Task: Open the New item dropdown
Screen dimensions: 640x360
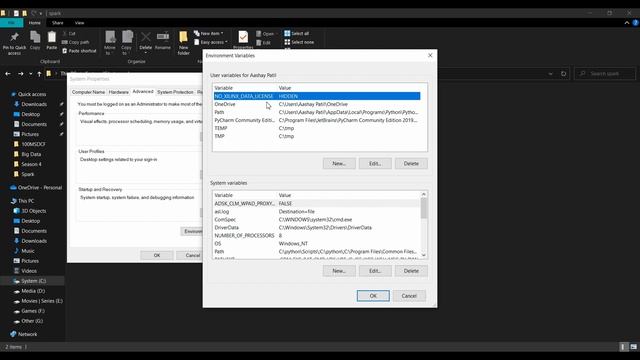Action: (x=209, y=33)
